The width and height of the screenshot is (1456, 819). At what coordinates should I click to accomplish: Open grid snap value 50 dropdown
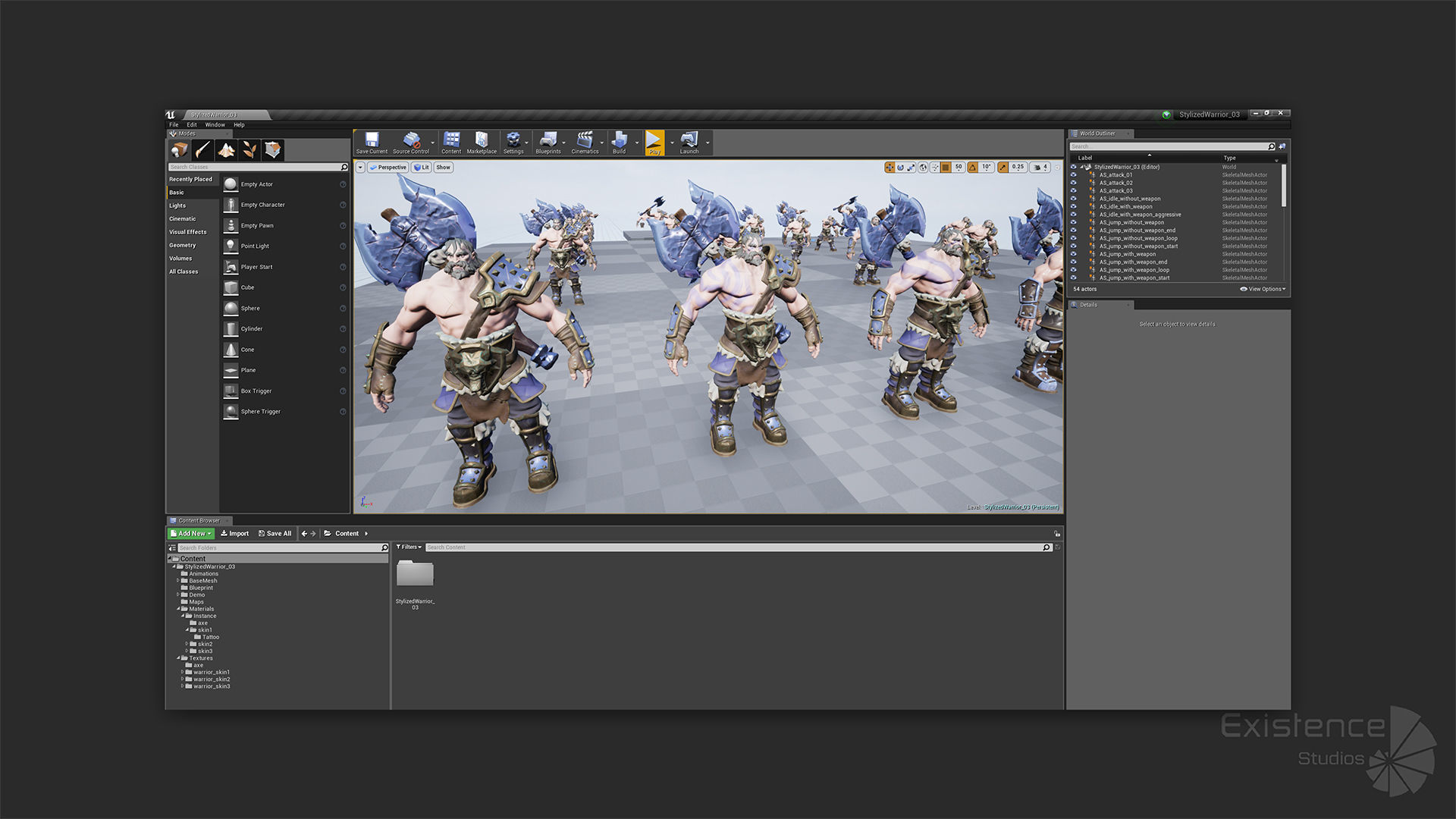(959, 168)
